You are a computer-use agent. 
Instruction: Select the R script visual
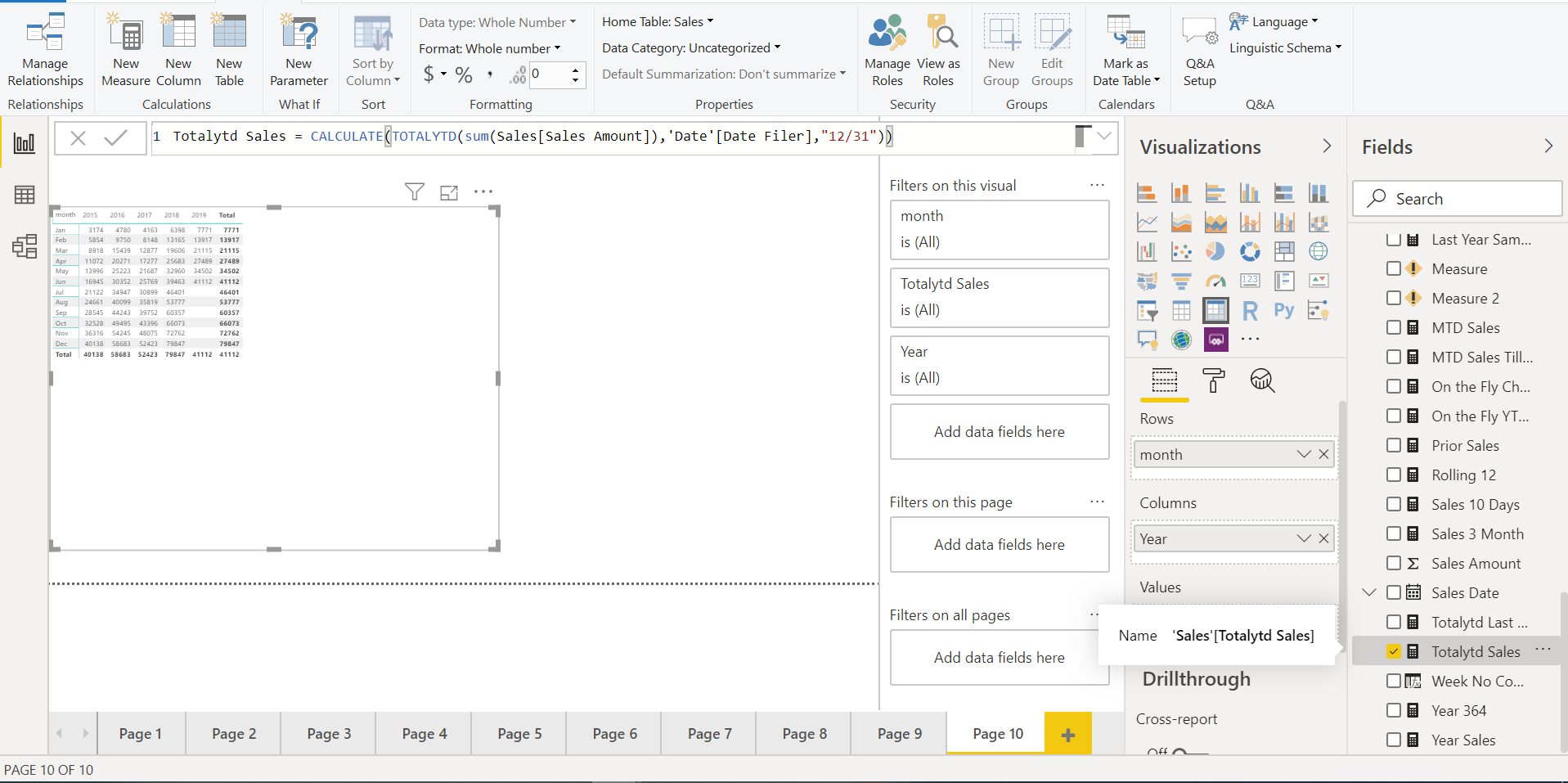tap(1250, 310)
